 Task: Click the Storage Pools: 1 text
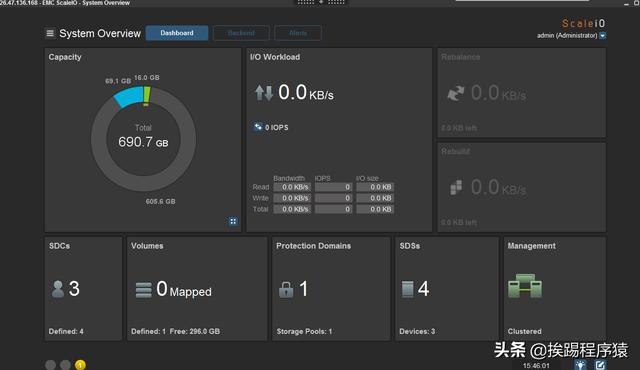click(304, 331)
